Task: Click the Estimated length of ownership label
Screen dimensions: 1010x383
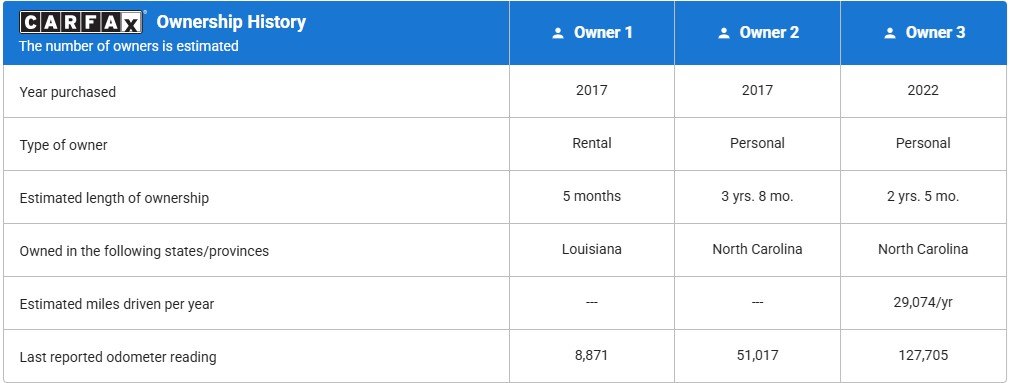Action: [114, 198]
